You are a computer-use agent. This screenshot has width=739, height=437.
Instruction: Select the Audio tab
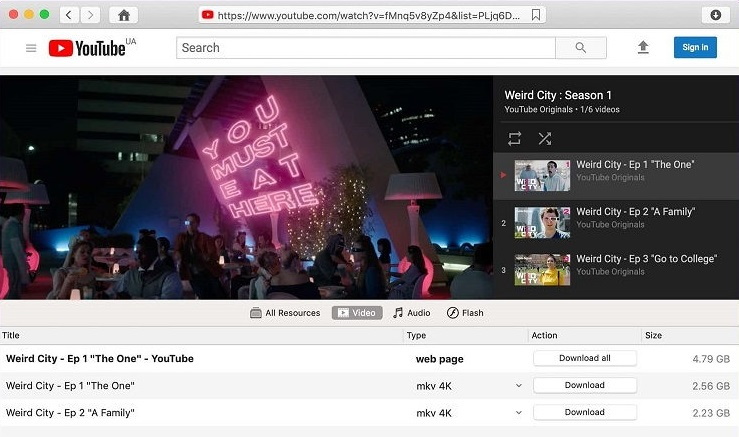tap(411, 313)
